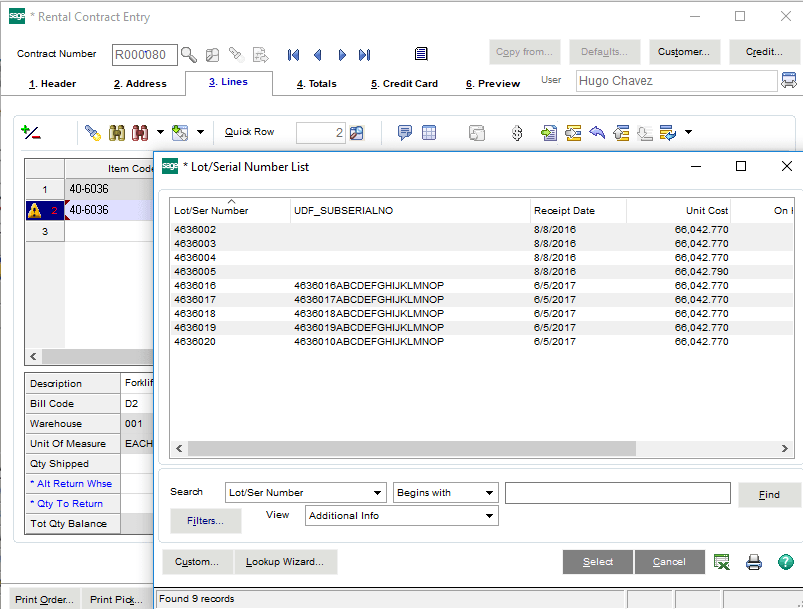Viewport: 803px width, 609px height.
Task: Click the Credit... button
Action: pyautogui.click(x=764, y=52)
